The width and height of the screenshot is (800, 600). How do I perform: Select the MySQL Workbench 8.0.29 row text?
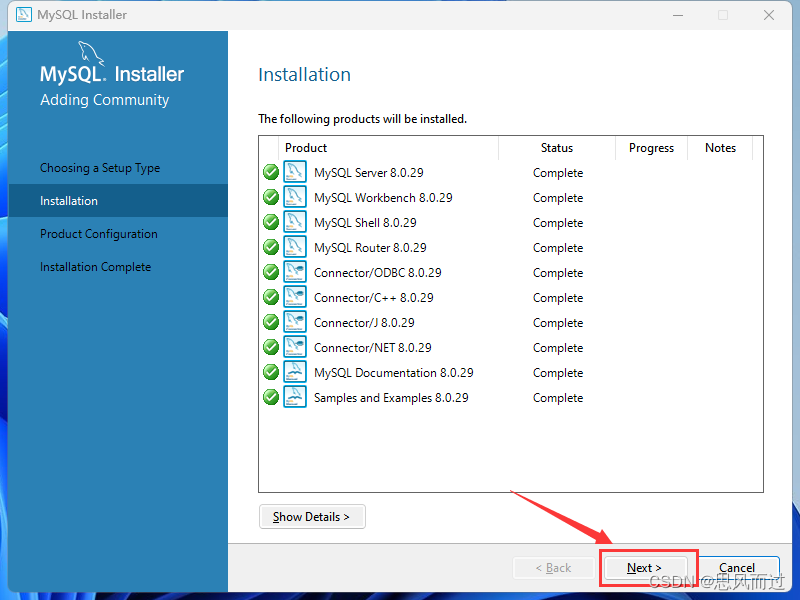click(383, 198)
